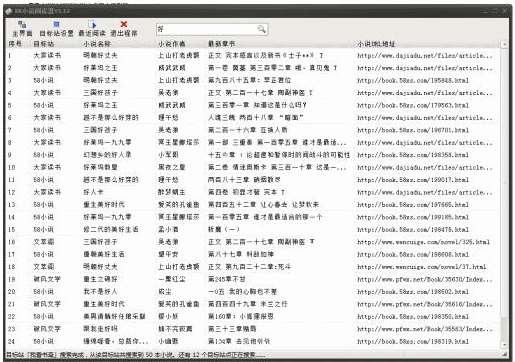The height and width of the screenshot is (362, 515).
Task: Click row 9 author 小军阁
Action: click(x=168, y=155)
